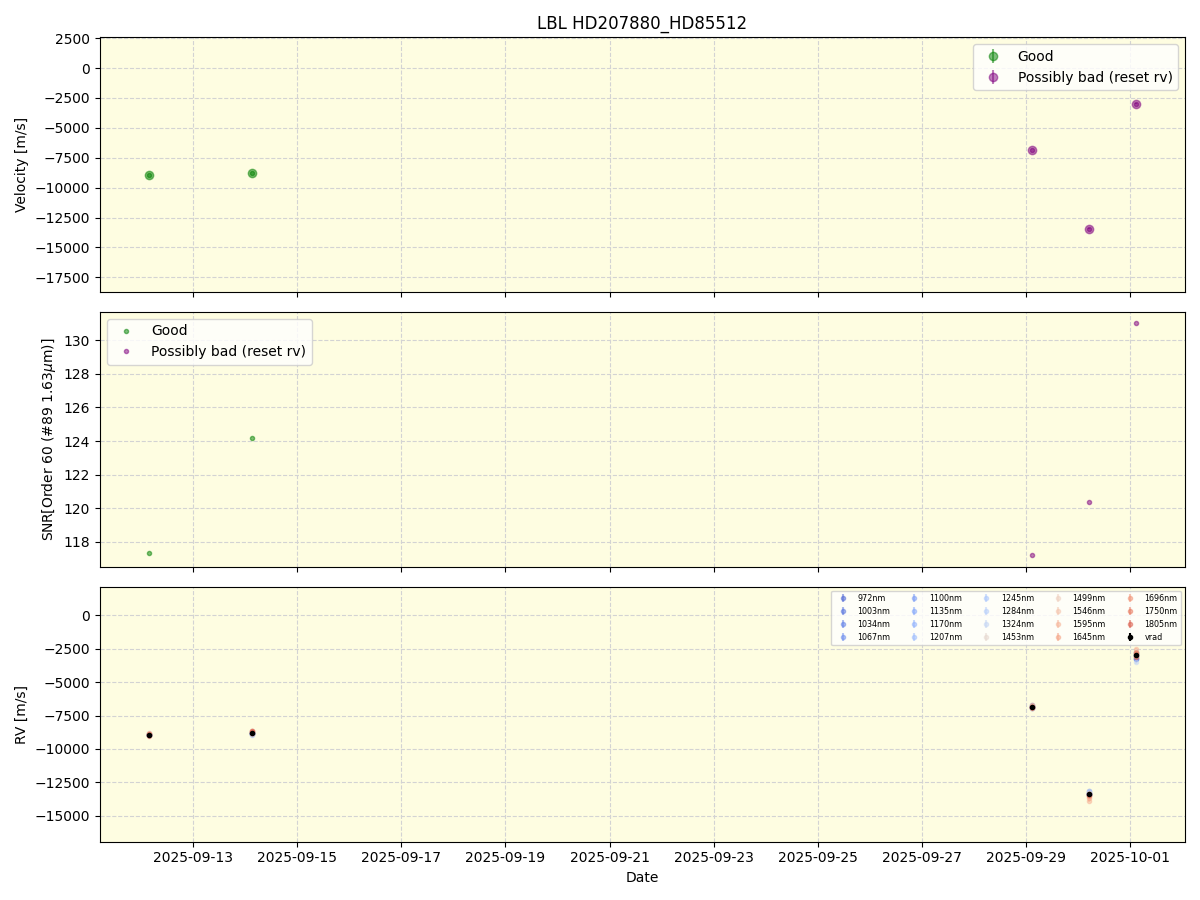
Task: Select the highest SNR point near 131
Action: tap(1136, 323)
